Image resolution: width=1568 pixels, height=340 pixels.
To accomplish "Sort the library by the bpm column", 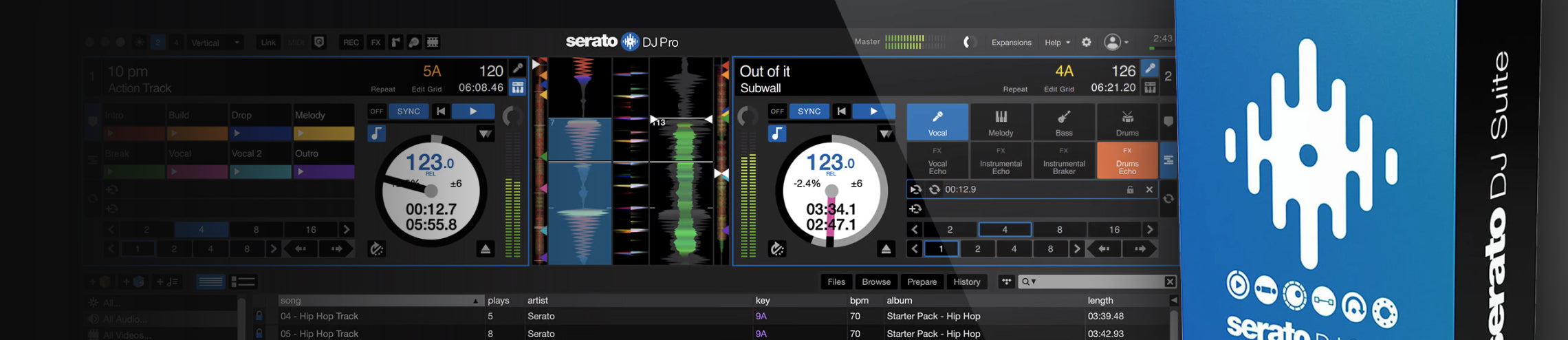I will (859, 301).
